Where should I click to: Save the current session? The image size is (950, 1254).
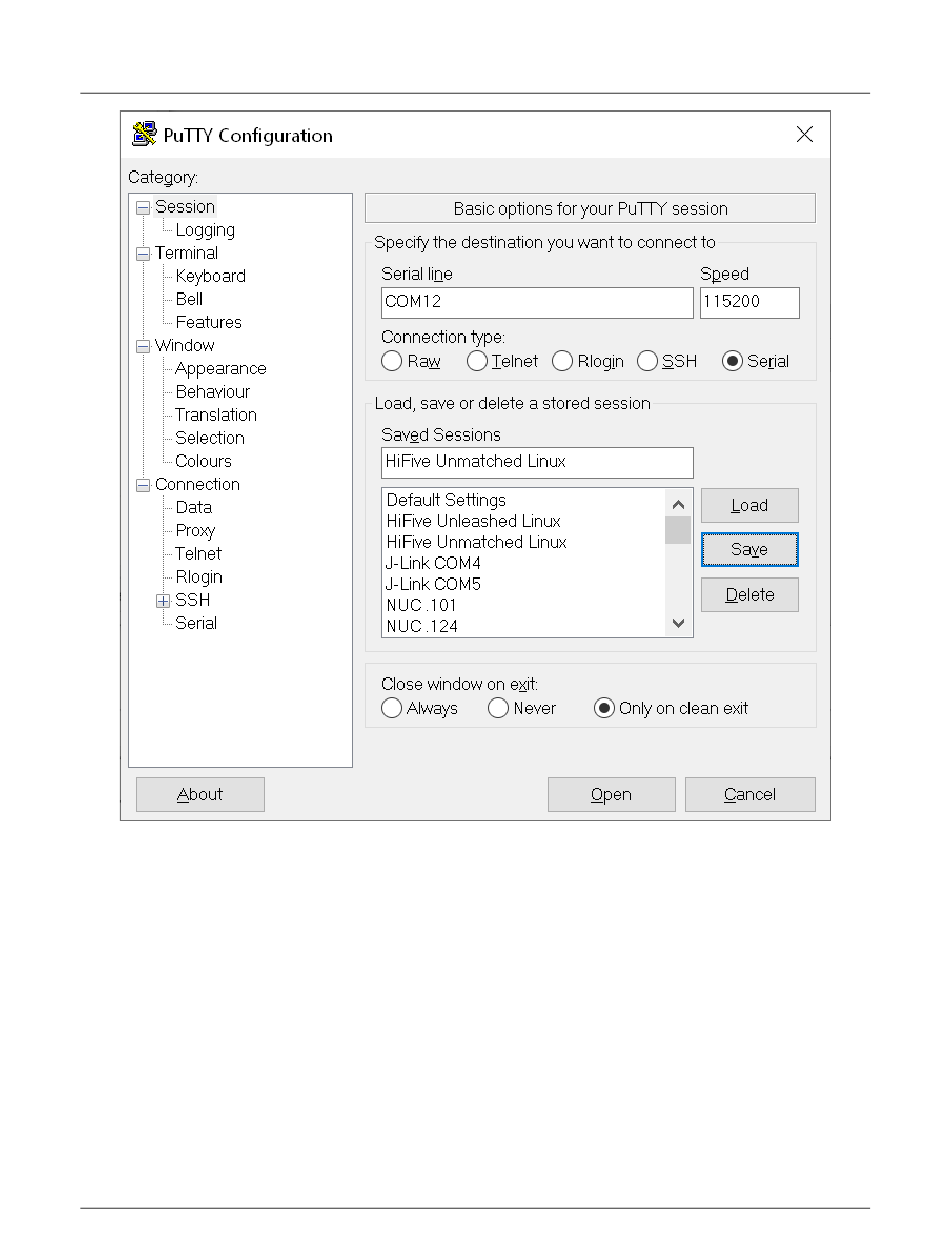click(x=749, y=550)
